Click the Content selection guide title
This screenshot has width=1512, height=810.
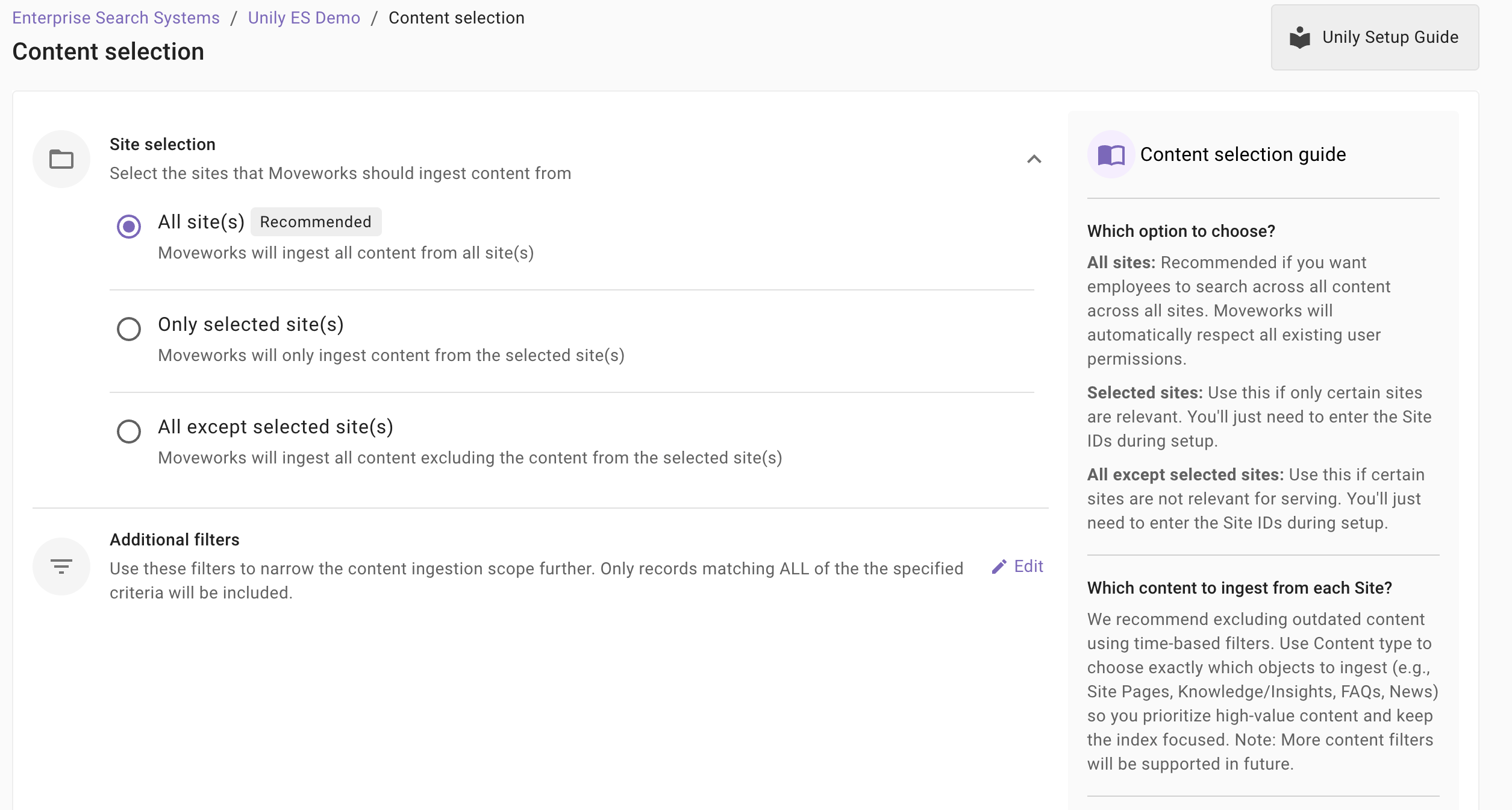coord(1243,155)
